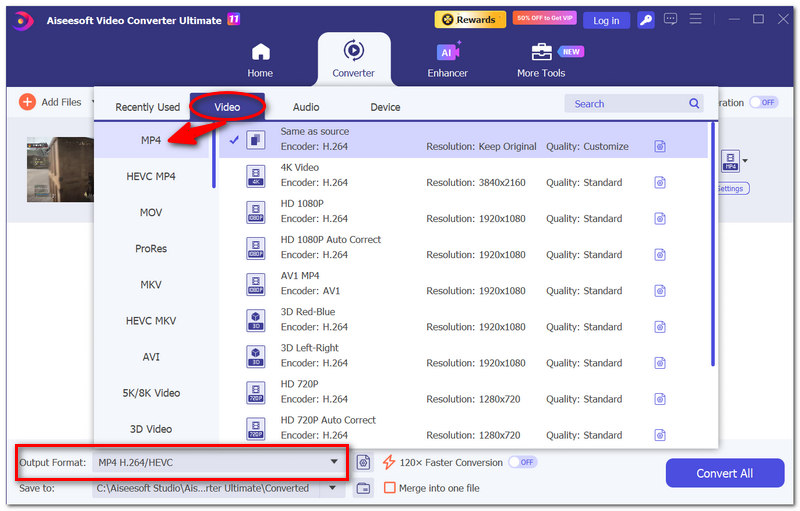Switch to the Device format tab
800x511 pixels.
point(385,107)
